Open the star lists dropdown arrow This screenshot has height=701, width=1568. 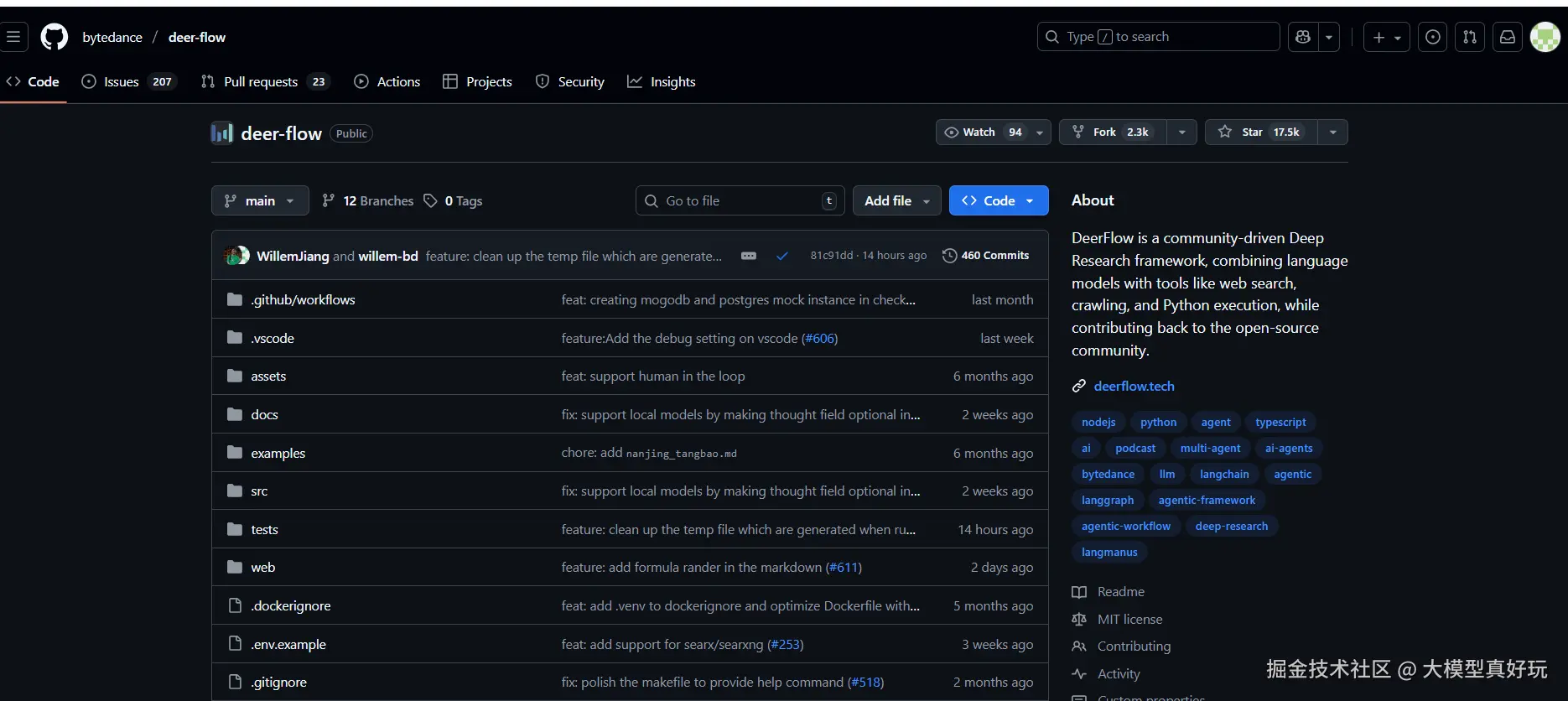click(1332, 132)
